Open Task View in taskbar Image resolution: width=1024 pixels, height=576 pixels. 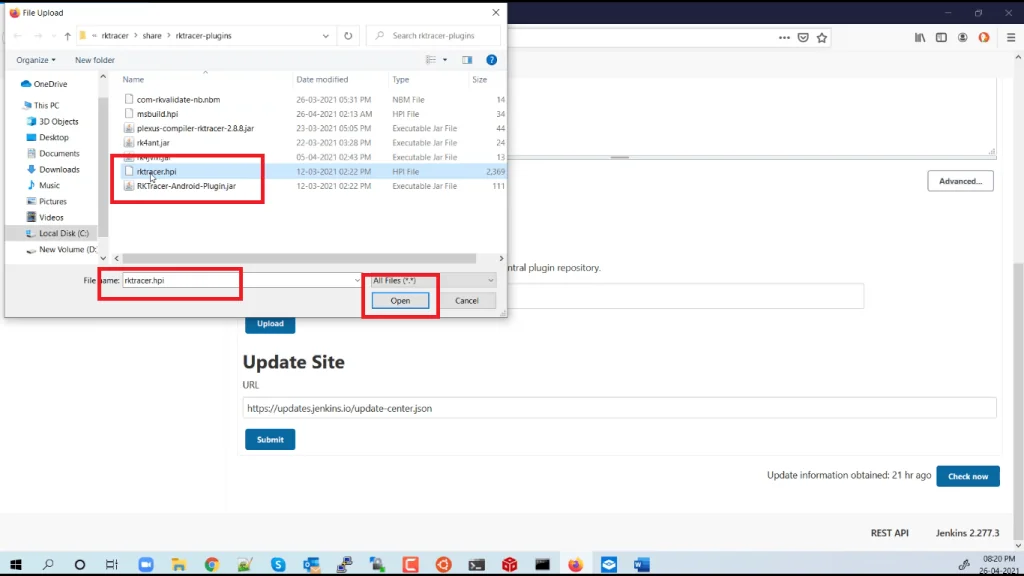pyautogui.click(x=112, y=565)
